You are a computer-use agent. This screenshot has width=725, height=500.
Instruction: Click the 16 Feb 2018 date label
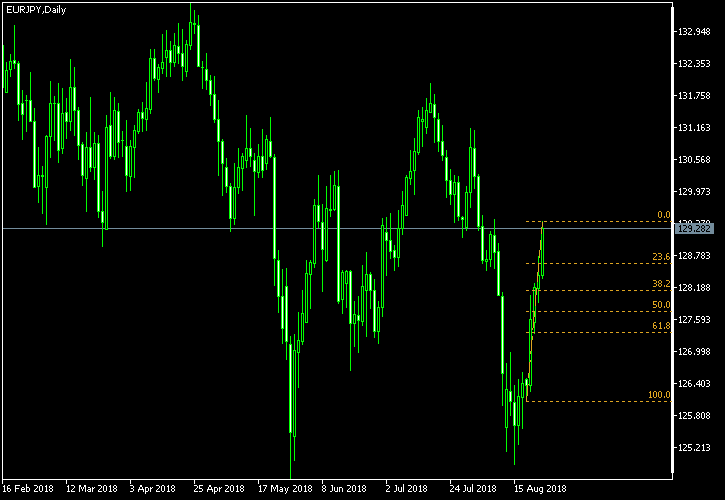28,488
